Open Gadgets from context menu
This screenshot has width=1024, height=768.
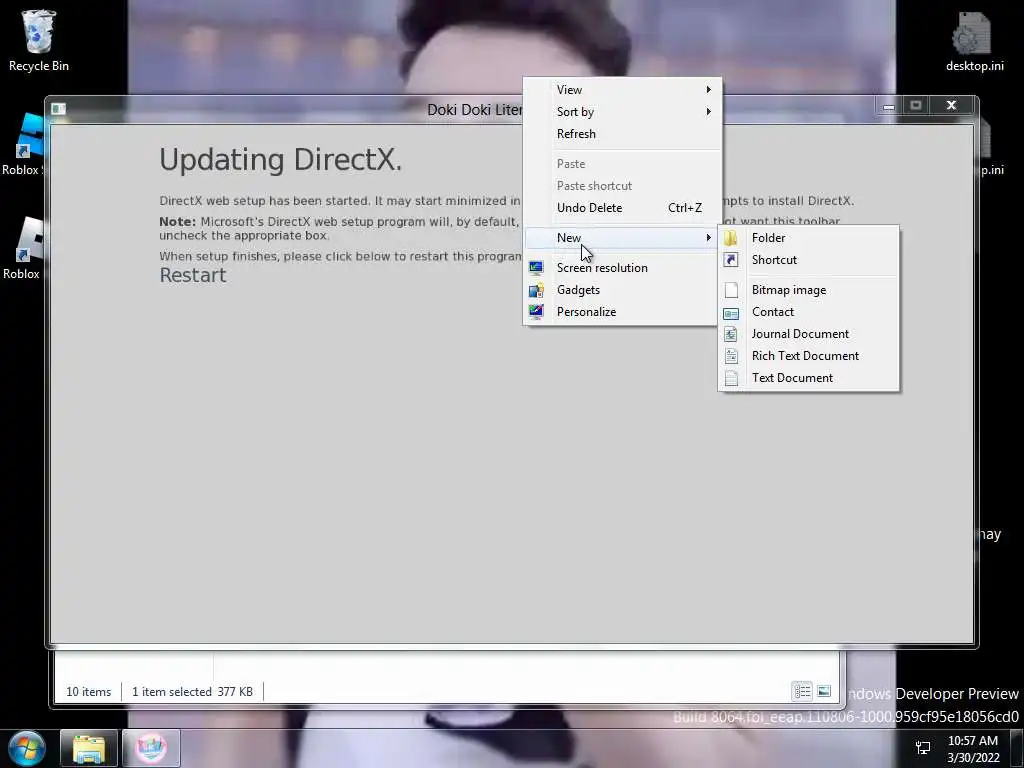pyautogui.click(x=622, y=290)
